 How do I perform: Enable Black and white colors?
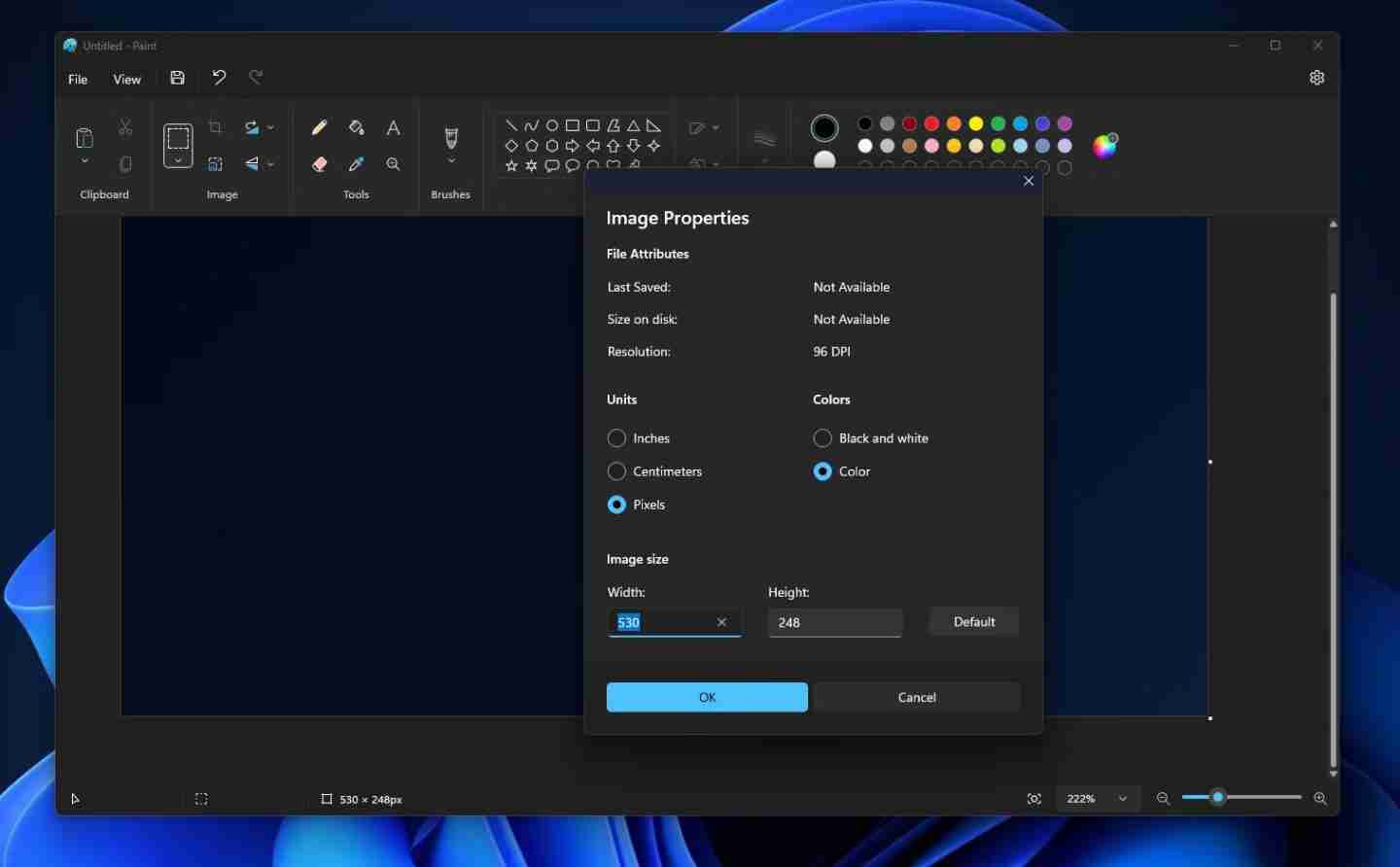click(822, 438)
